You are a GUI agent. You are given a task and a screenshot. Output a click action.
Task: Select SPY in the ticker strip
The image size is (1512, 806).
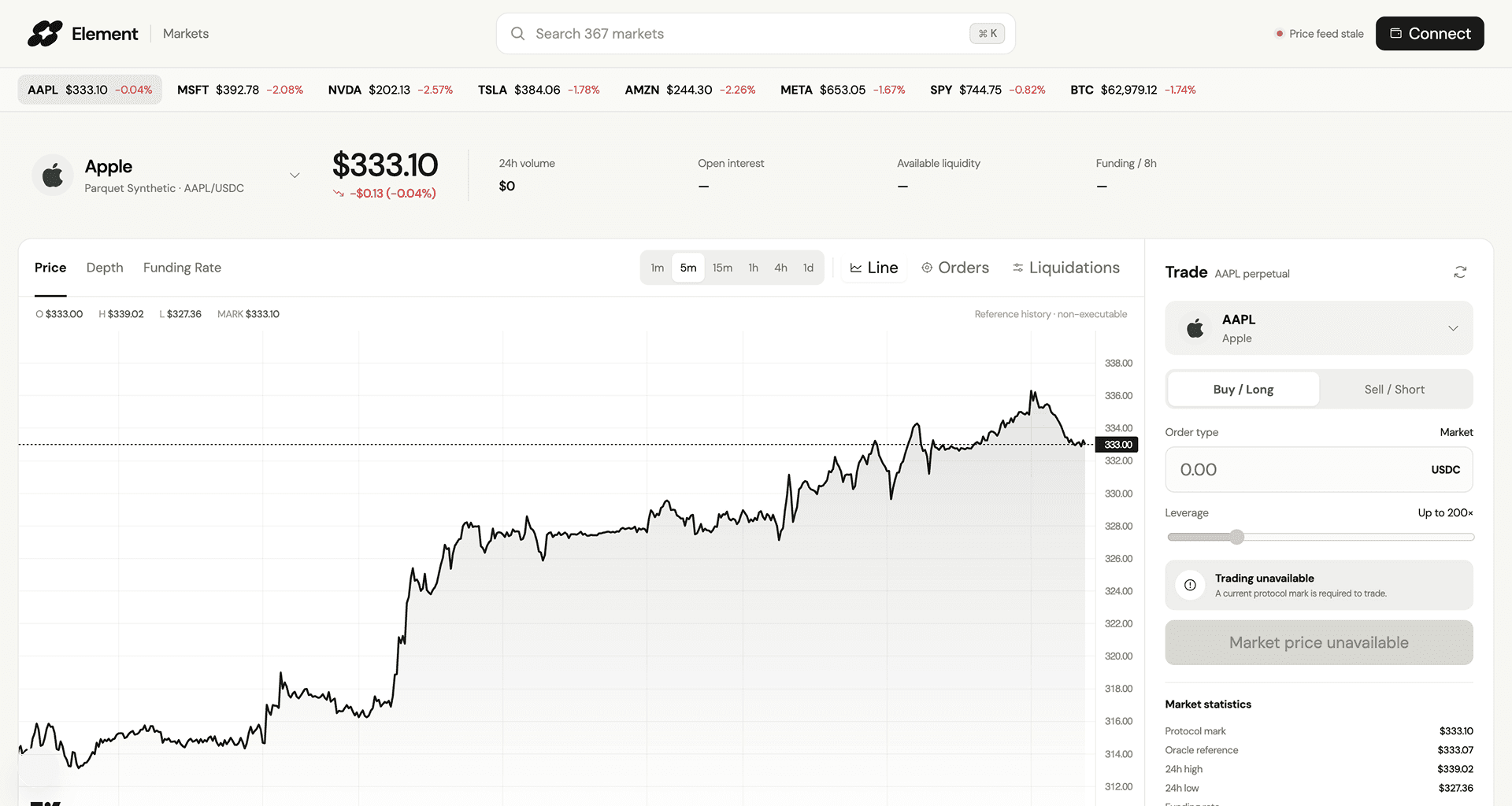tap(988, 90)
